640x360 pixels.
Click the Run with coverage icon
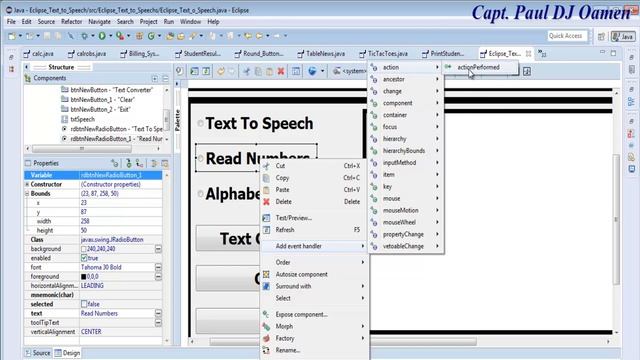point(120,36)
